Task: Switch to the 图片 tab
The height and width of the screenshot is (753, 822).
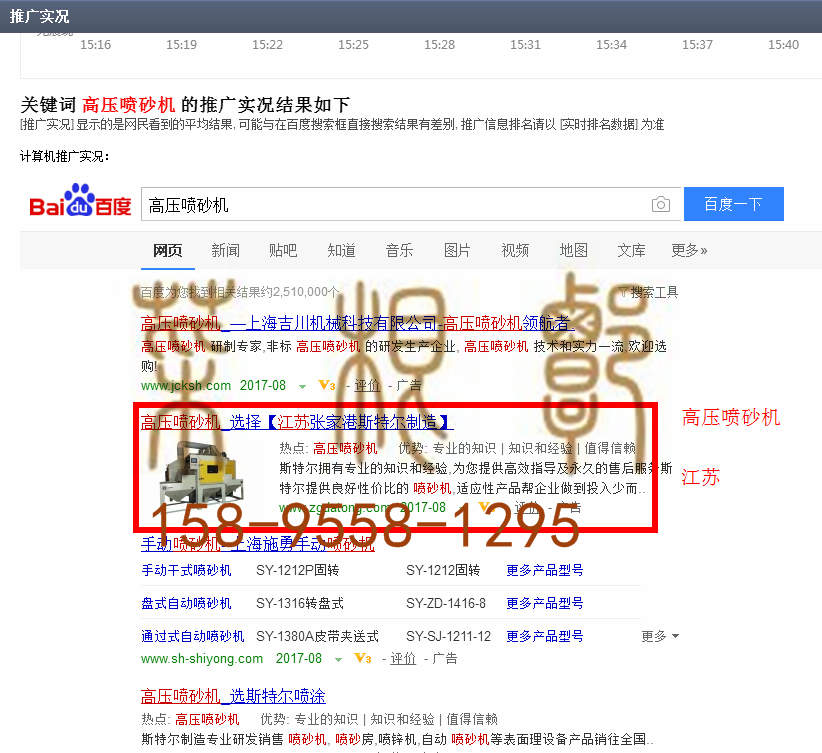Action: [457, 251]
